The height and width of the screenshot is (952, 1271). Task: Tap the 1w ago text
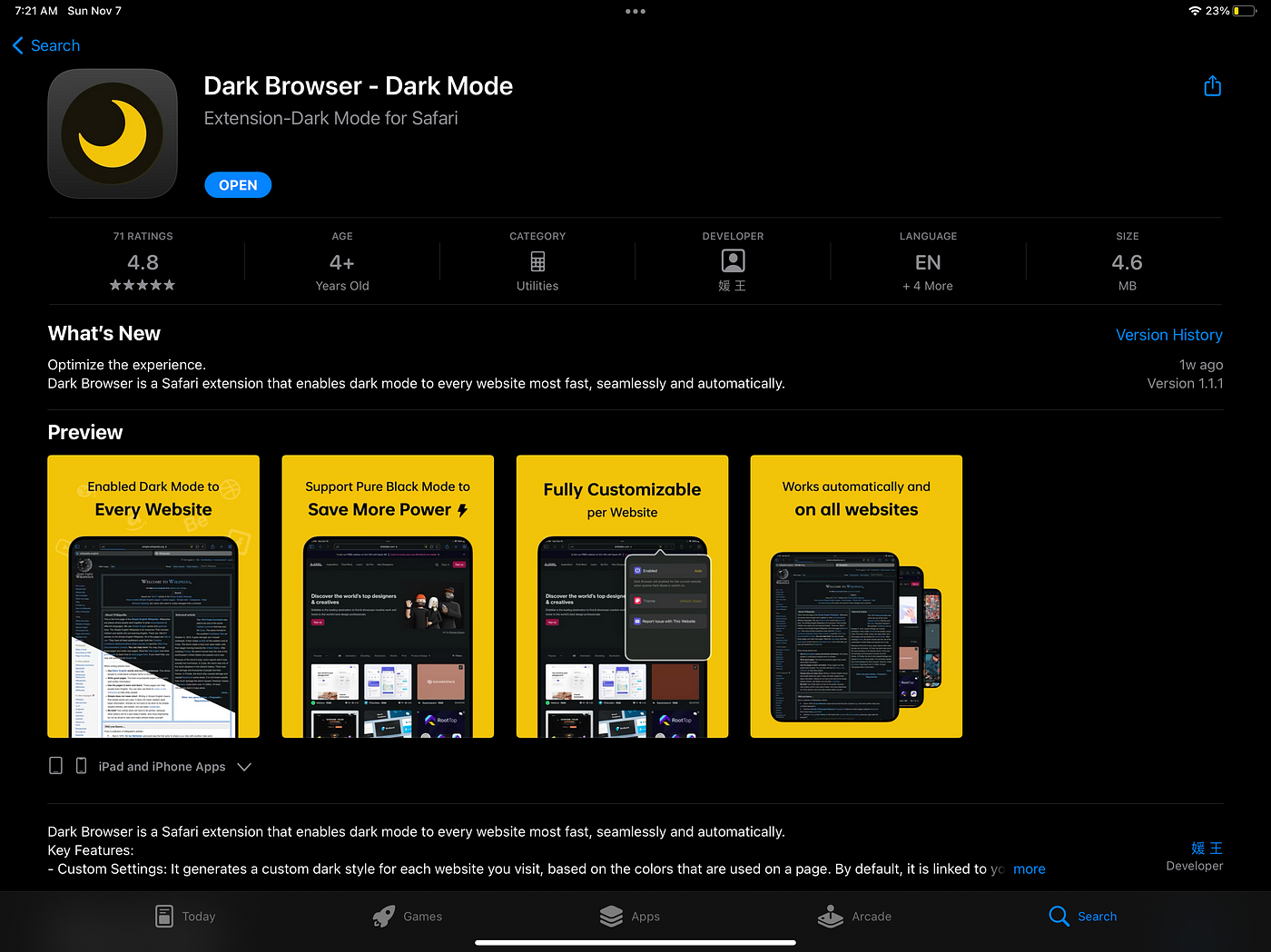click(x=1200, y=365)
